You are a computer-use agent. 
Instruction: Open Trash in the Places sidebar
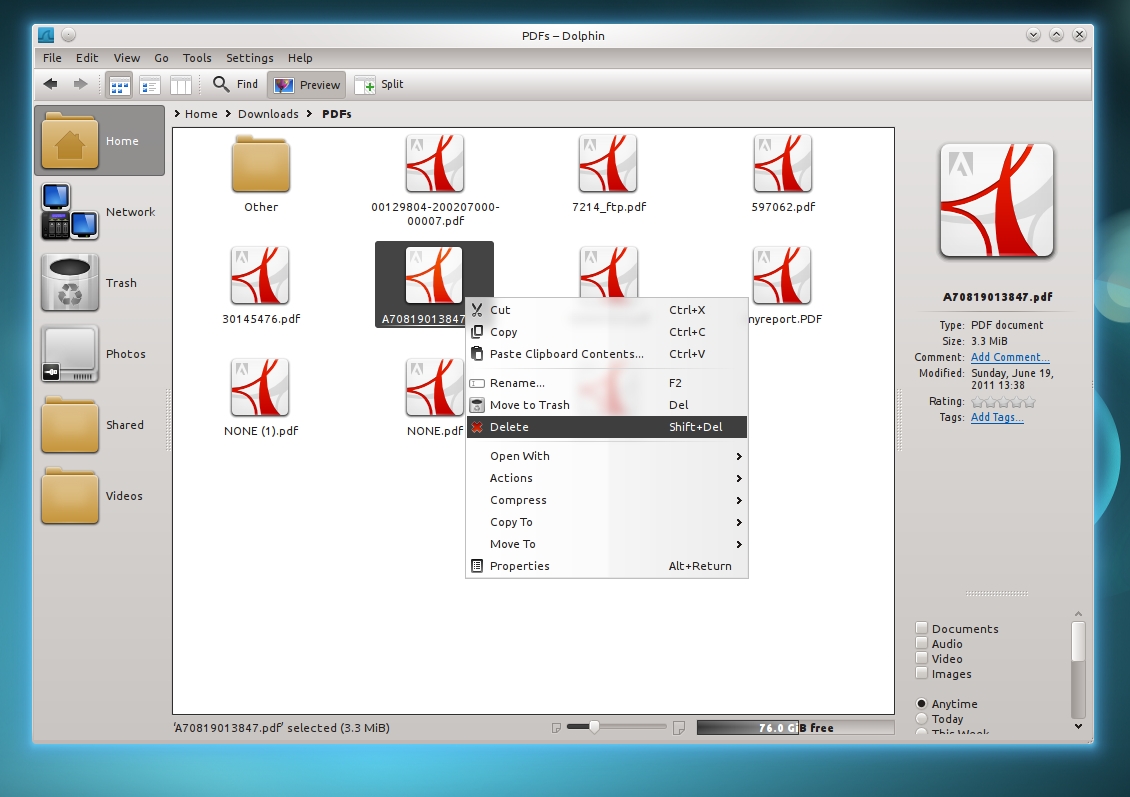[99, 282]
